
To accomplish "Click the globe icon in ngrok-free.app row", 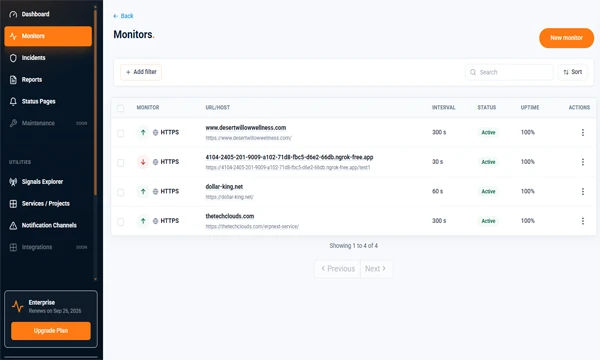I will (155, 162).
